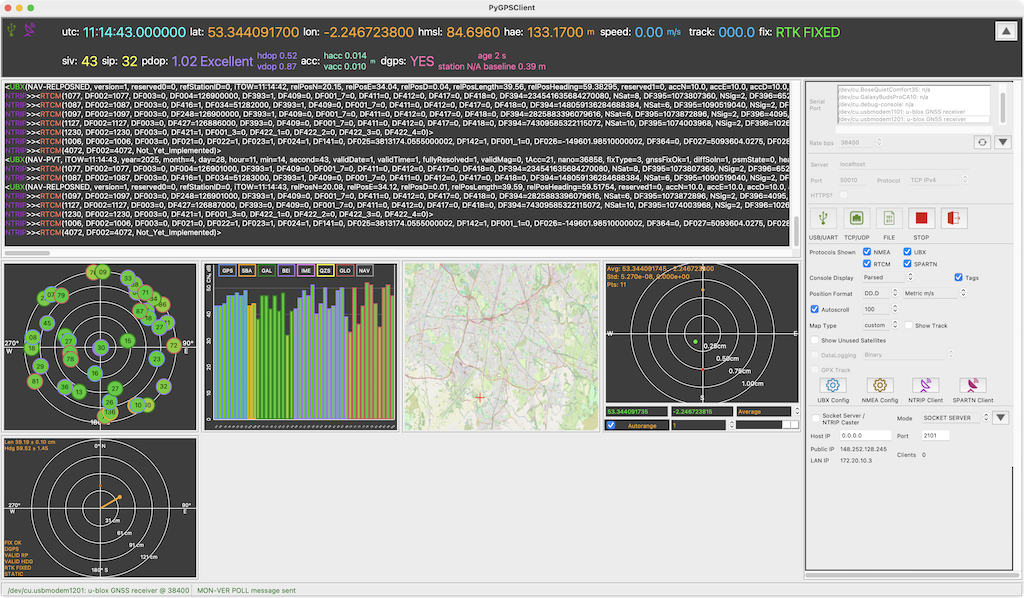
Task: Refresh the serial port list
Action: click(x=982, y=142)
